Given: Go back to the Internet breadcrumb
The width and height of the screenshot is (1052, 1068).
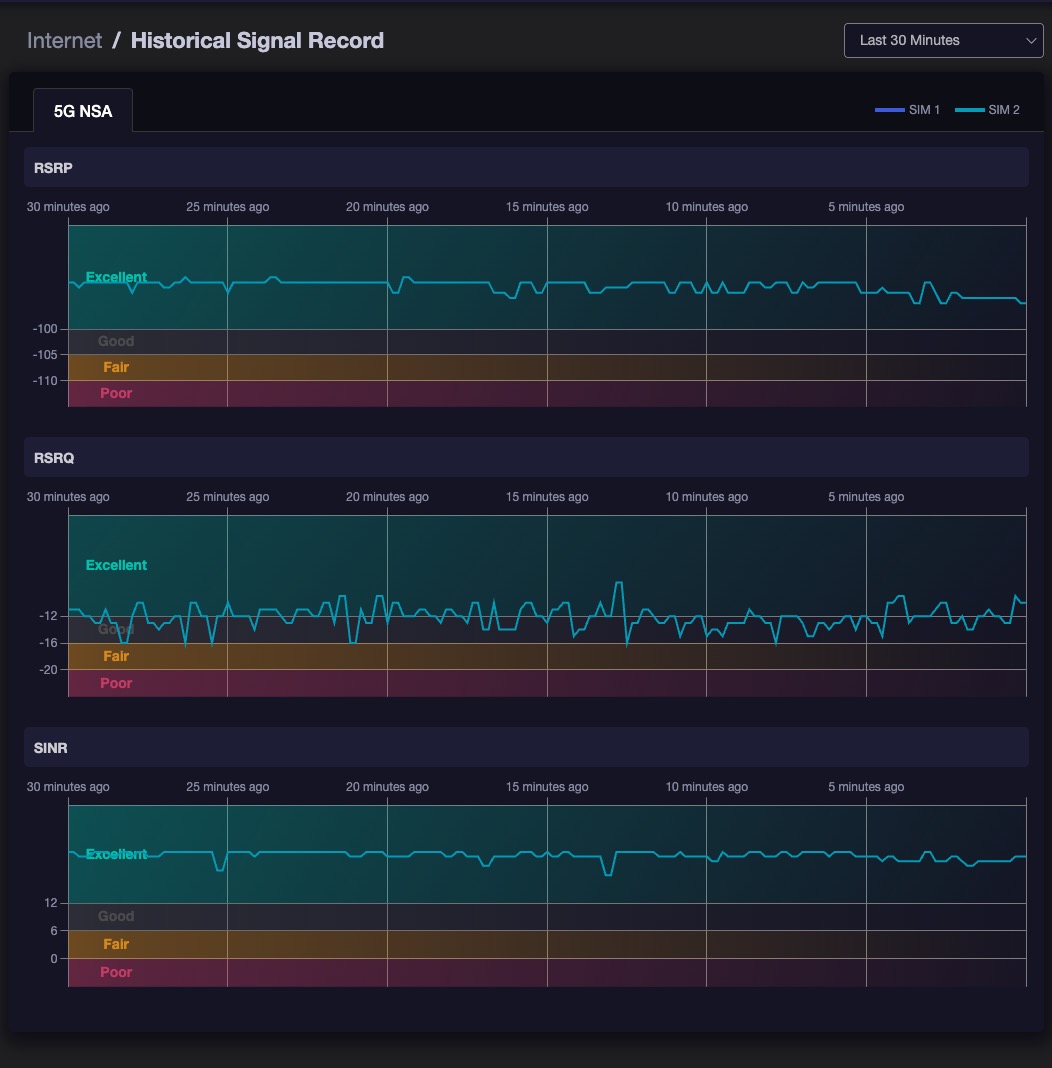Looking at the screenshot, I should (64, 41).
